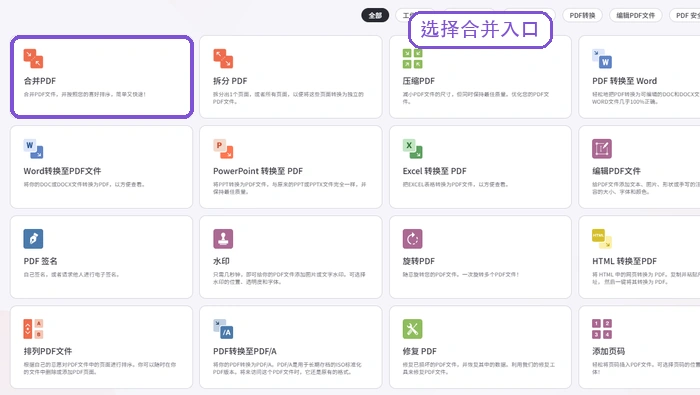Click the 添加页码 numbered grid icon
This screenshot has height=395, width=700.
coord(602,329)
